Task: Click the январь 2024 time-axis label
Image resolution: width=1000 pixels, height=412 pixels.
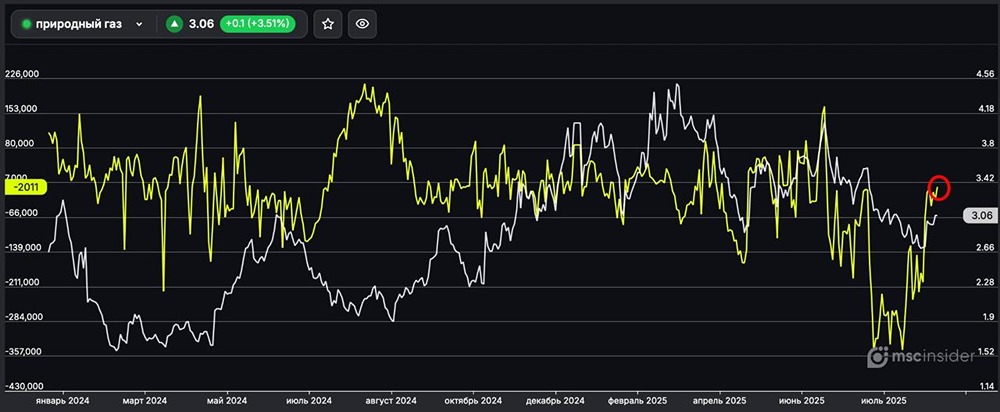Action: 62,401
